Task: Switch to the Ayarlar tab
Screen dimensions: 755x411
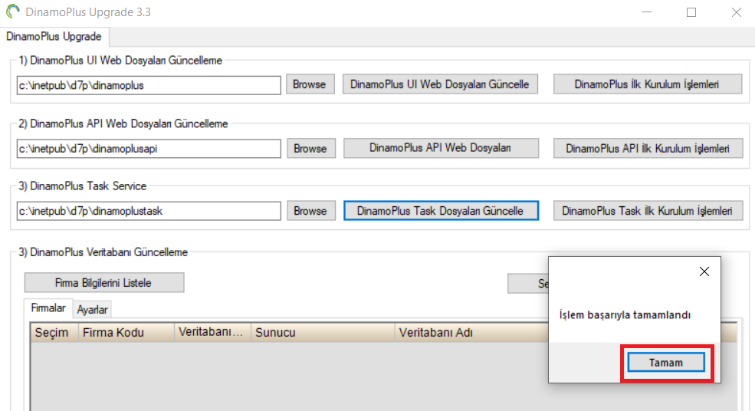Action: [x=92, y=309]
